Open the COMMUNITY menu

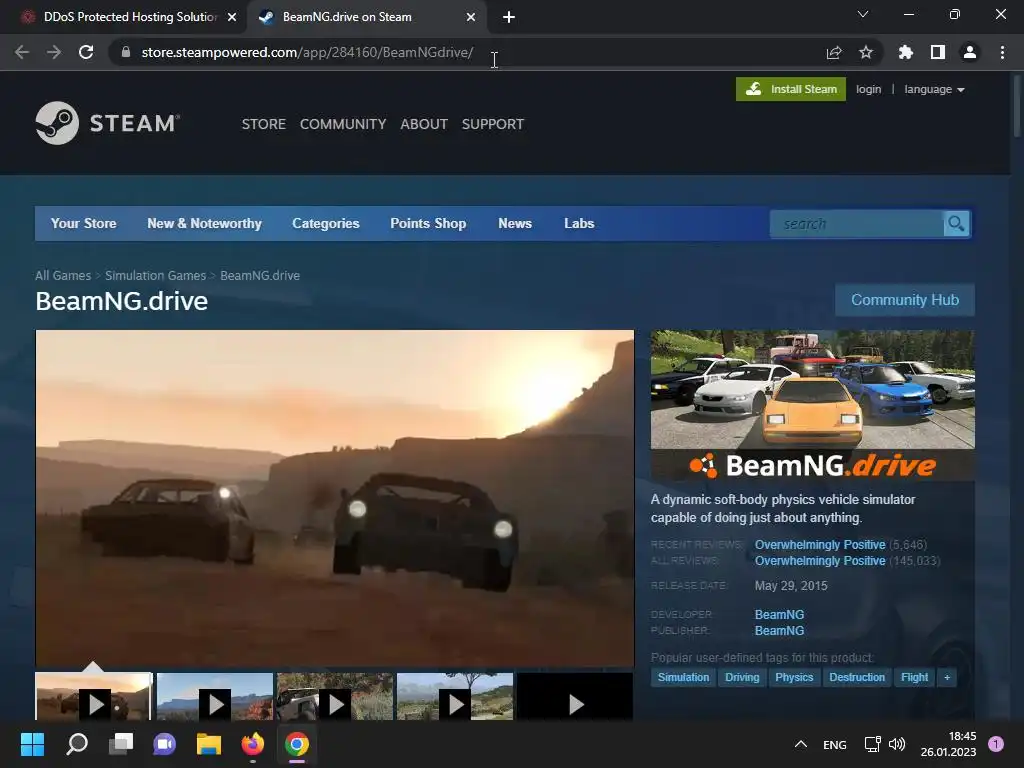point(343,124)
